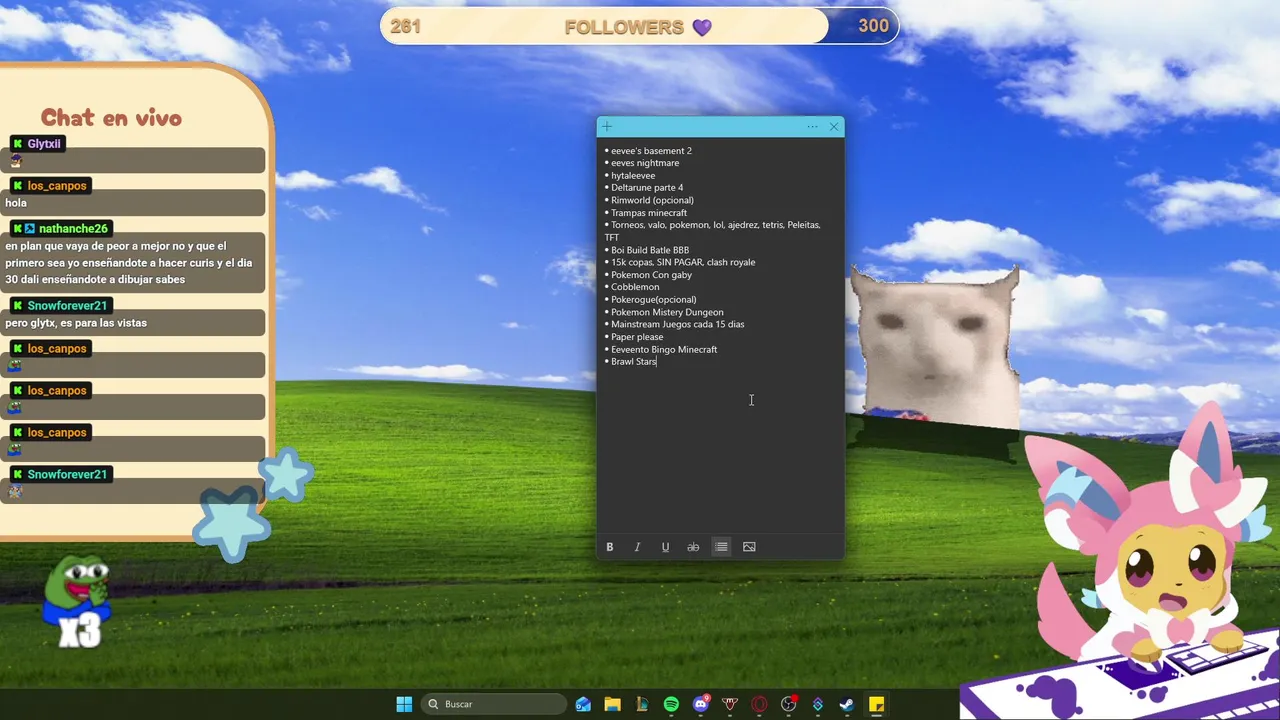
Task: Click the 'Pokerogue(opcional)' line
Action: 653,300
